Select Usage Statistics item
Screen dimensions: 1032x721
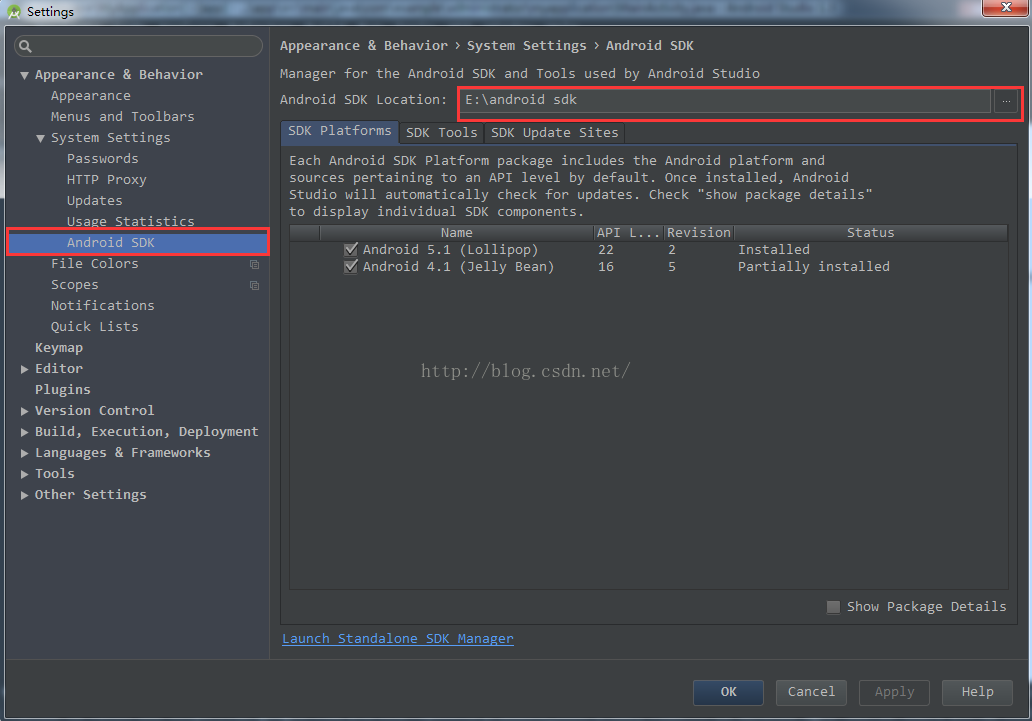[x=130, y=221]
